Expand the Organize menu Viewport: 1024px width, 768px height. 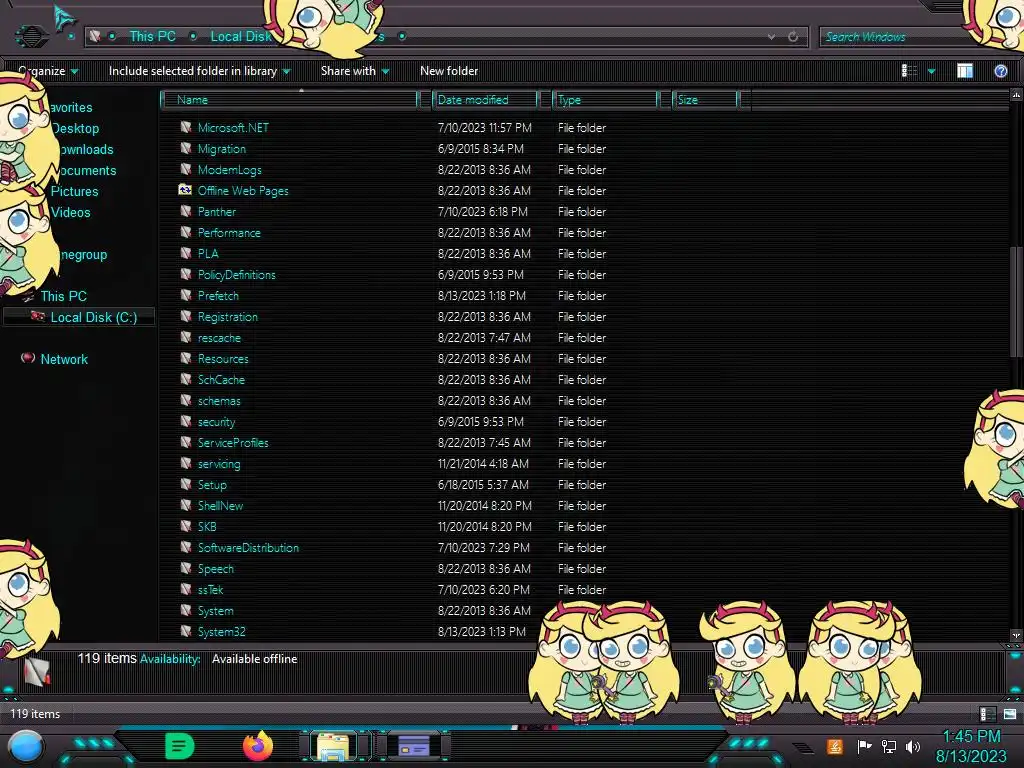click(48, 71)
